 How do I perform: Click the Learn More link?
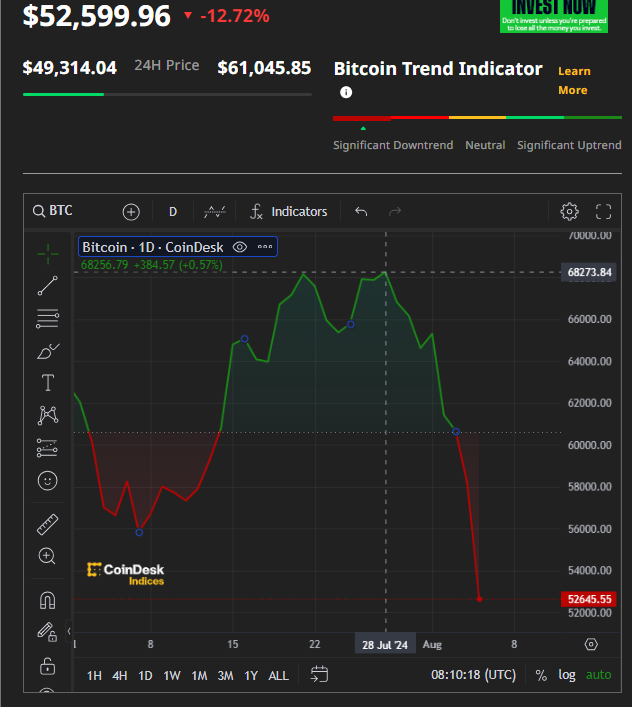(573, 80)
